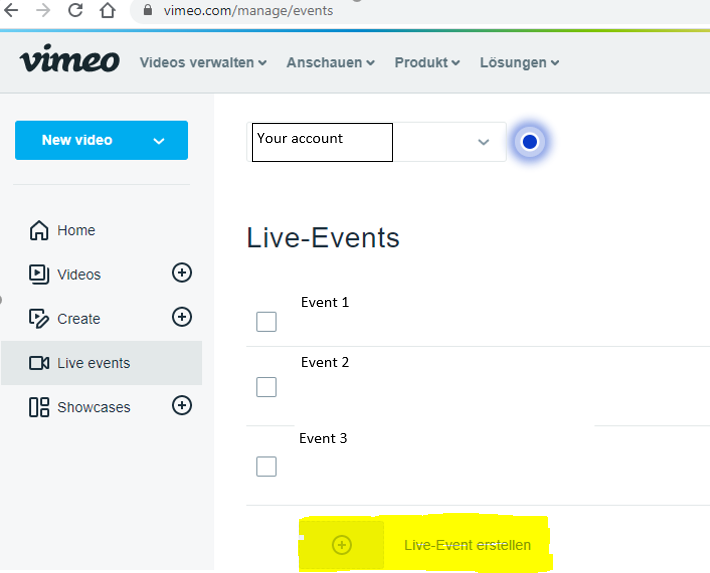Click the browser reload icon
Viewport: 710px width, 573px height.
[75, 11]
